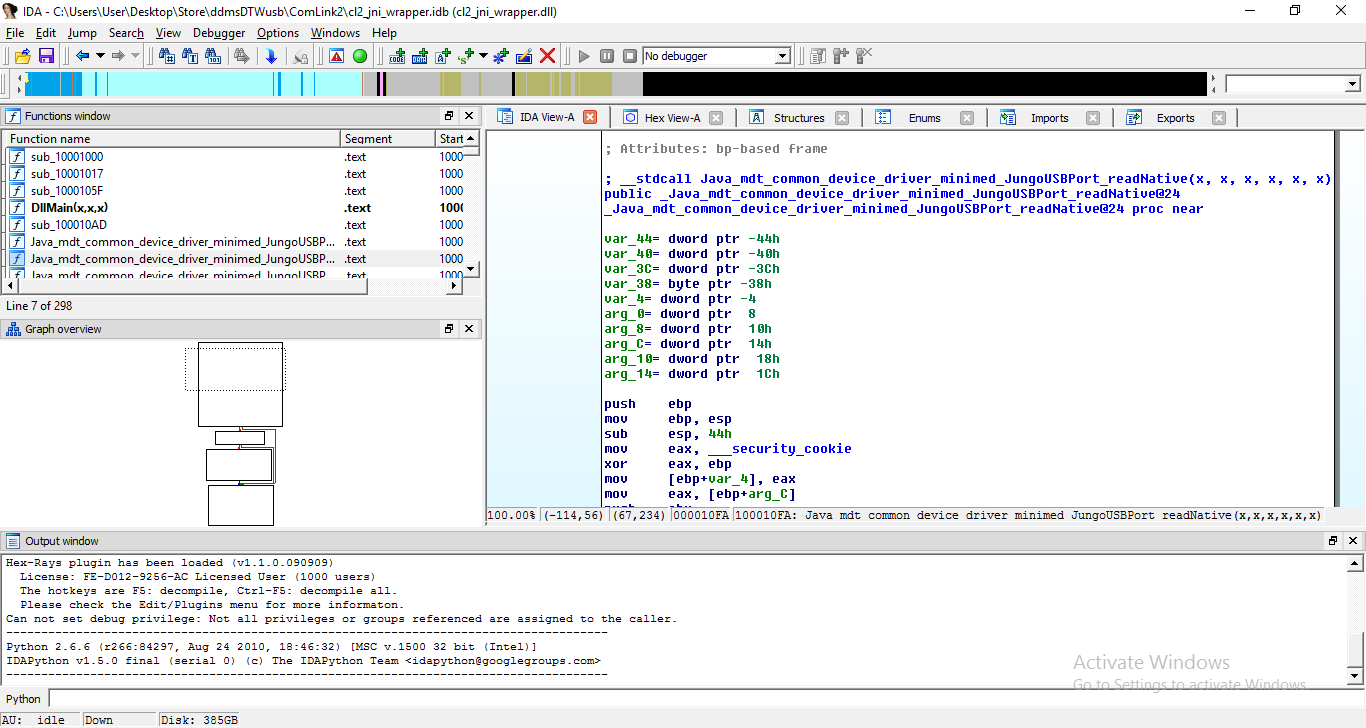Click the green 's' string-style icon
The height and width of the screenshot is (728, 1366).
pyautogui.click(x=466, y=56)
